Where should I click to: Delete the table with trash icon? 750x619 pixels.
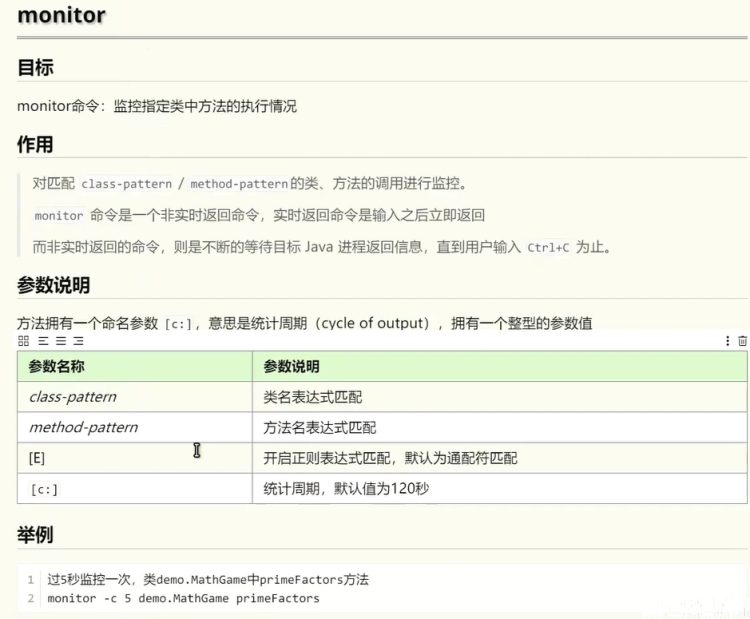742,341
